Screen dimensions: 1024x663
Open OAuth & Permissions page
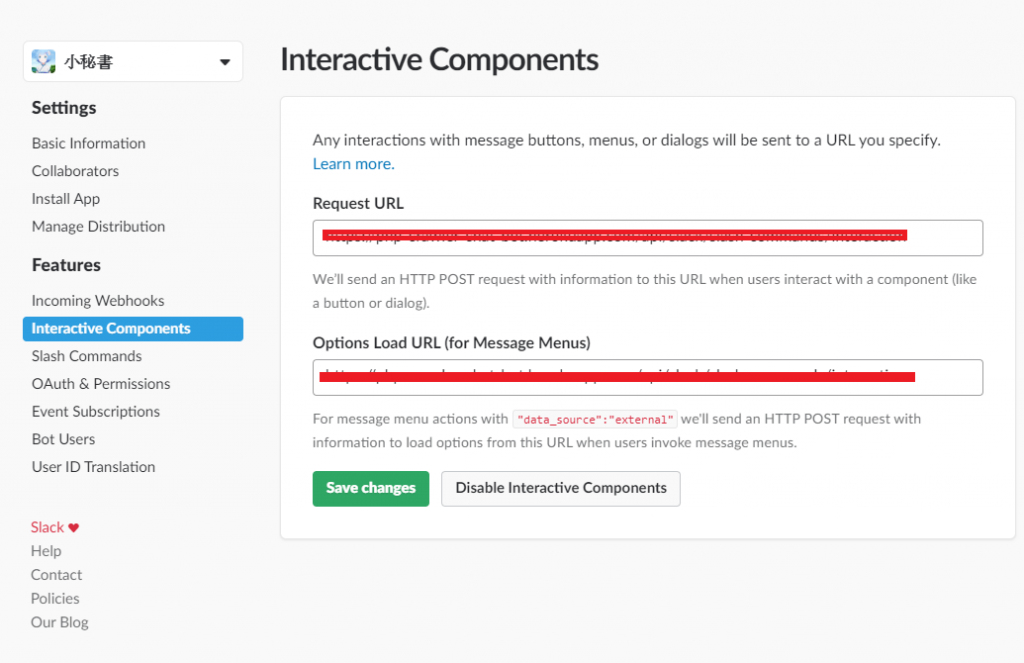101,384
